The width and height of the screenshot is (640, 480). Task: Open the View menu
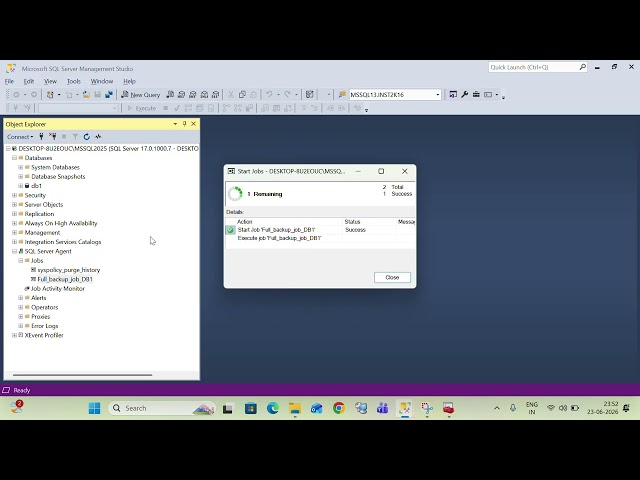tap(50, 81)
